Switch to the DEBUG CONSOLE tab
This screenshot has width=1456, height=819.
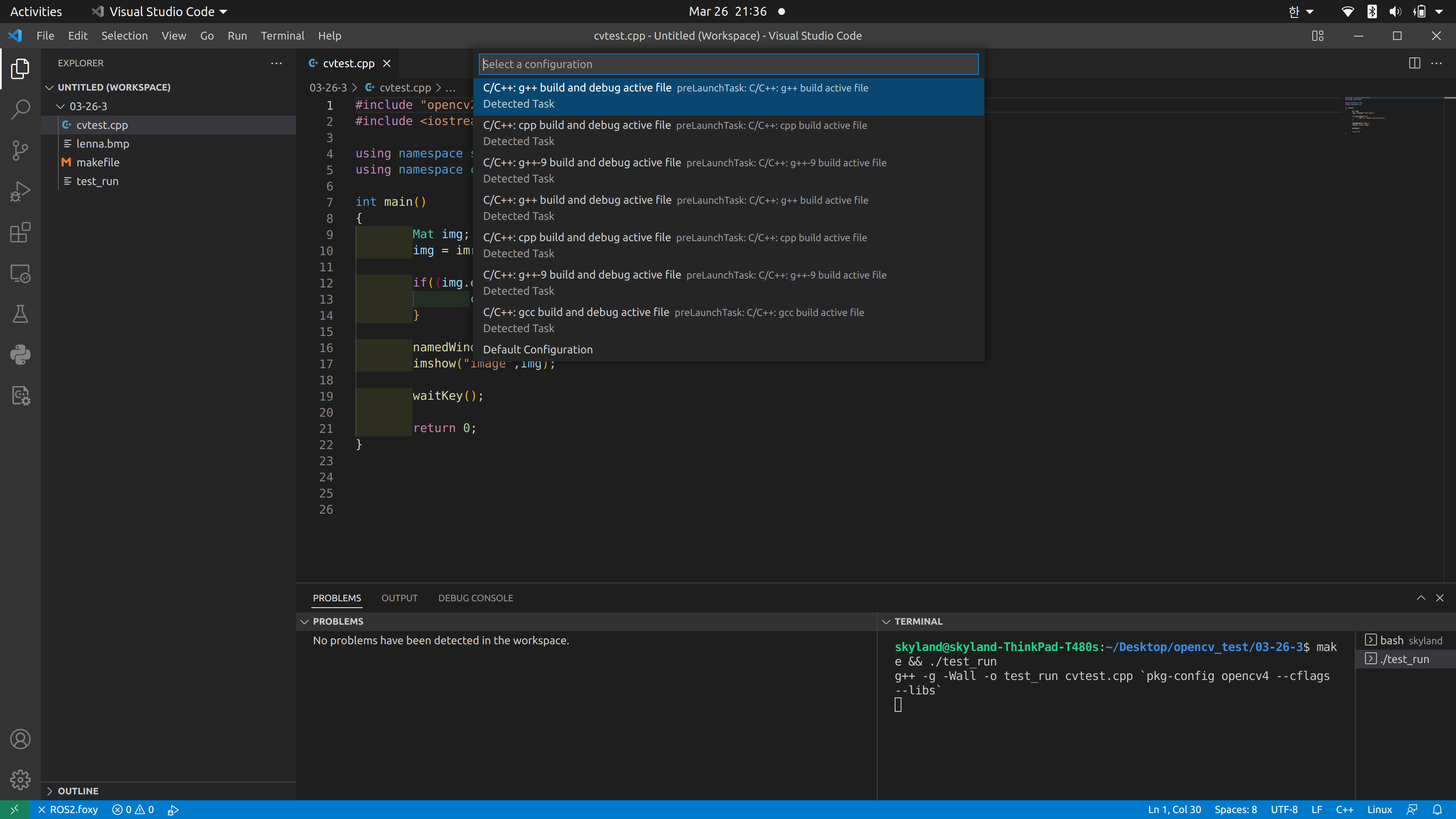pos(475,598)
